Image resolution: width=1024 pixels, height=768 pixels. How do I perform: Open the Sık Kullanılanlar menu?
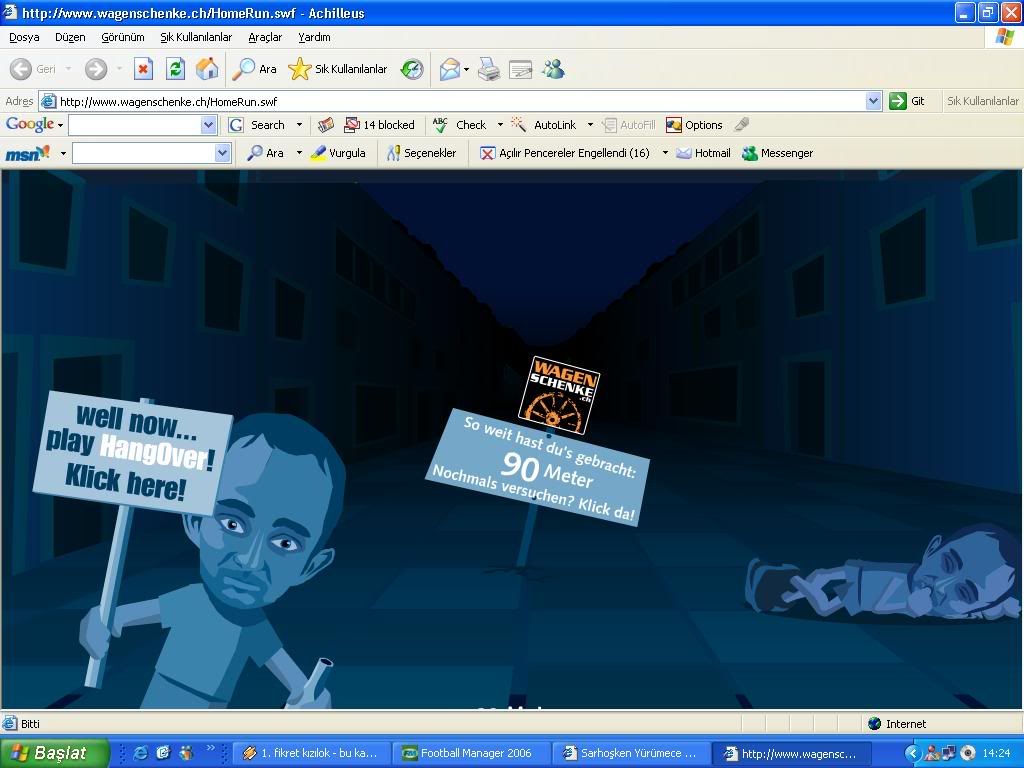[196, 37]
